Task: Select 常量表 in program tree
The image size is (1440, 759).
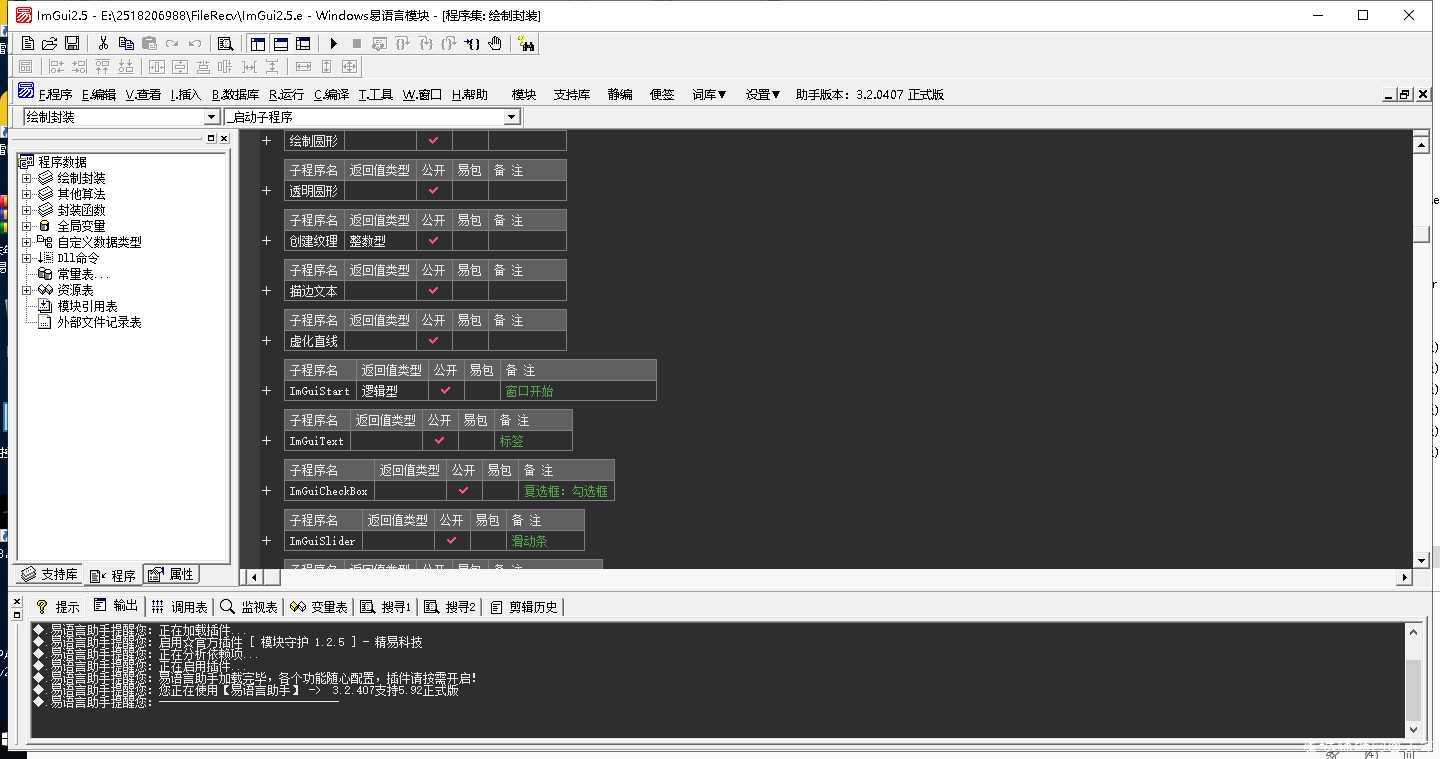Action: pos(83,274)
